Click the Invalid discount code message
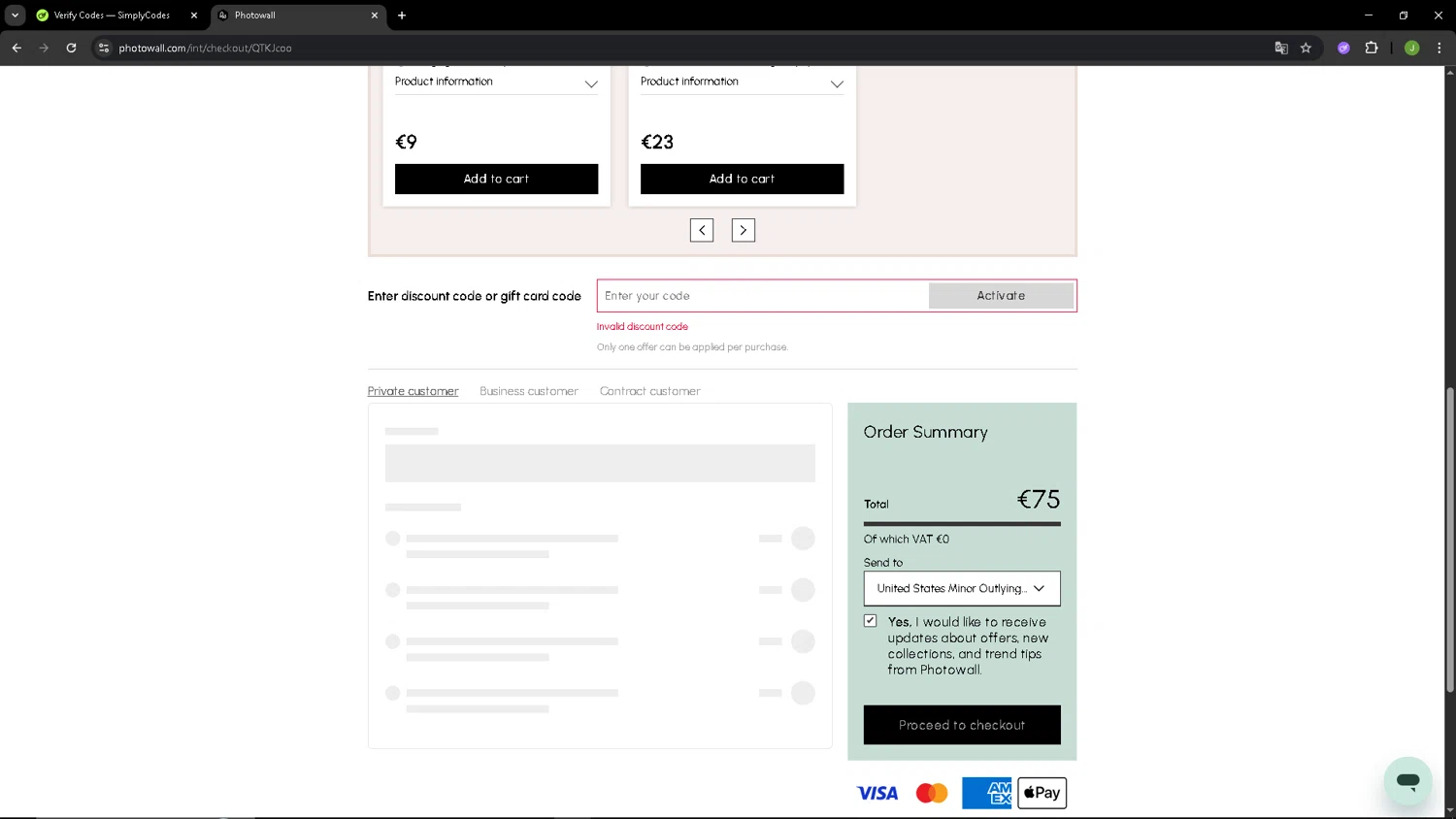This screenshot has width=1456, height=819. [643, 326]
